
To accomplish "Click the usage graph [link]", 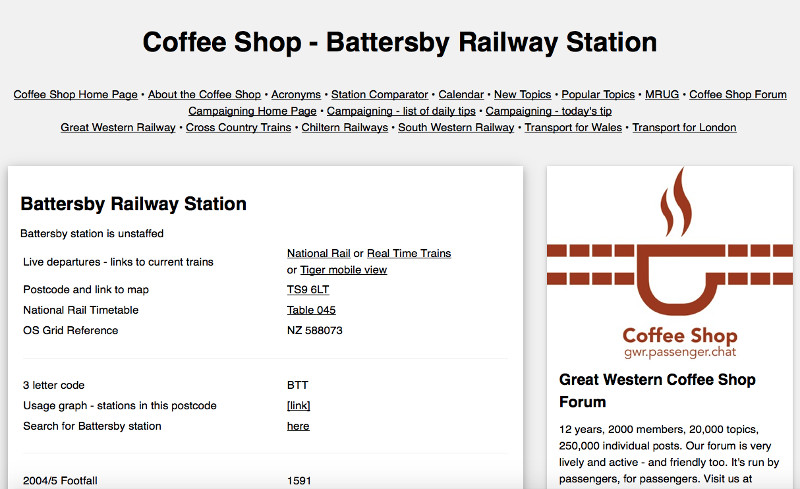I will pos(298,406).
